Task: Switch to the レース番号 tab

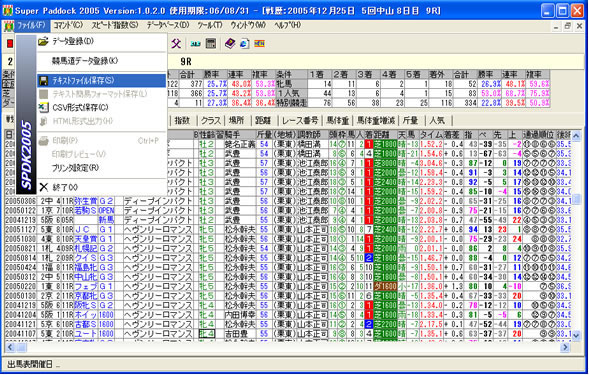Action: pos(300,120)
